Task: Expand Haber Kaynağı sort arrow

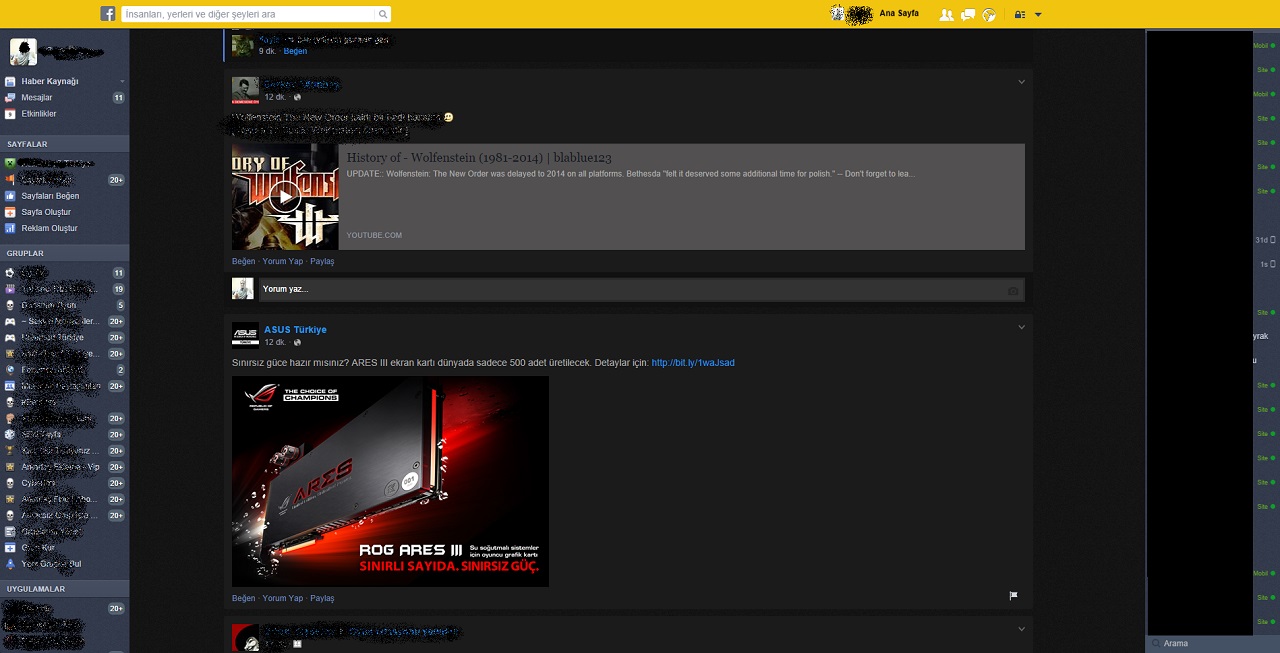Action: pyautogui.click(x=122, y=81)
